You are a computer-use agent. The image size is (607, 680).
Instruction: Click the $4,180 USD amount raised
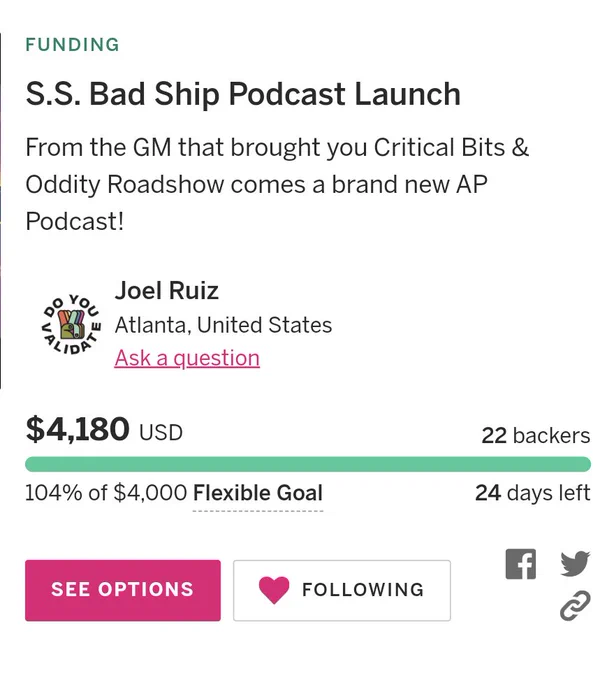tap(104, 430)
